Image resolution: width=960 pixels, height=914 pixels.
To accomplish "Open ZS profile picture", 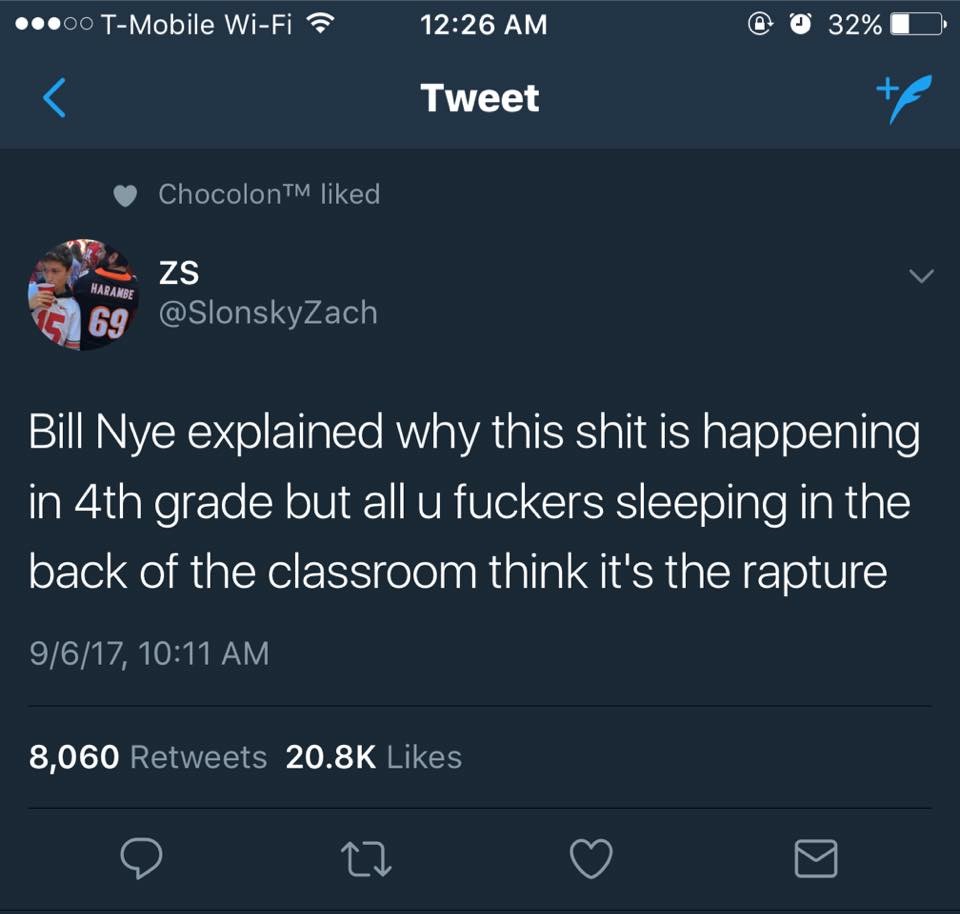I will (83, 294).
